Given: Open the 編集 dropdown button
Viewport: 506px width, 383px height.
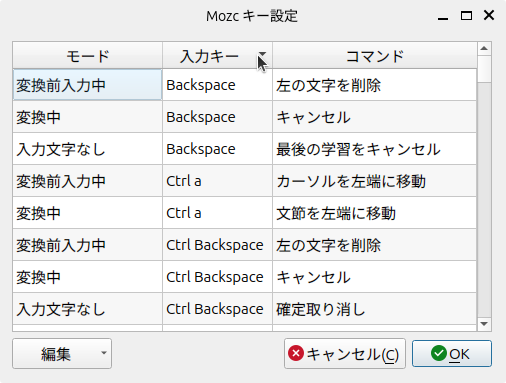Looking at the screenshot, I should 62,354.
